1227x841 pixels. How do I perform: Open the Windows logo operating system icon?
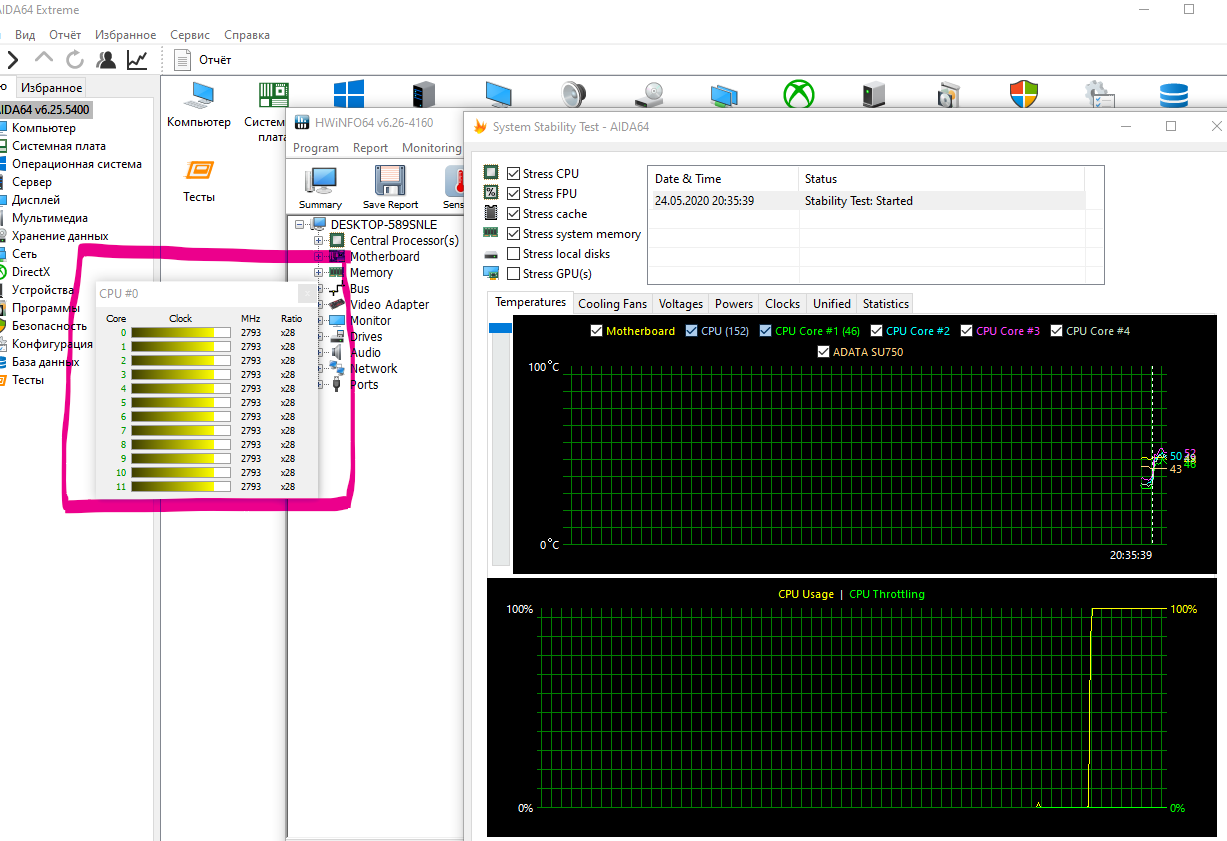[348, 95]
